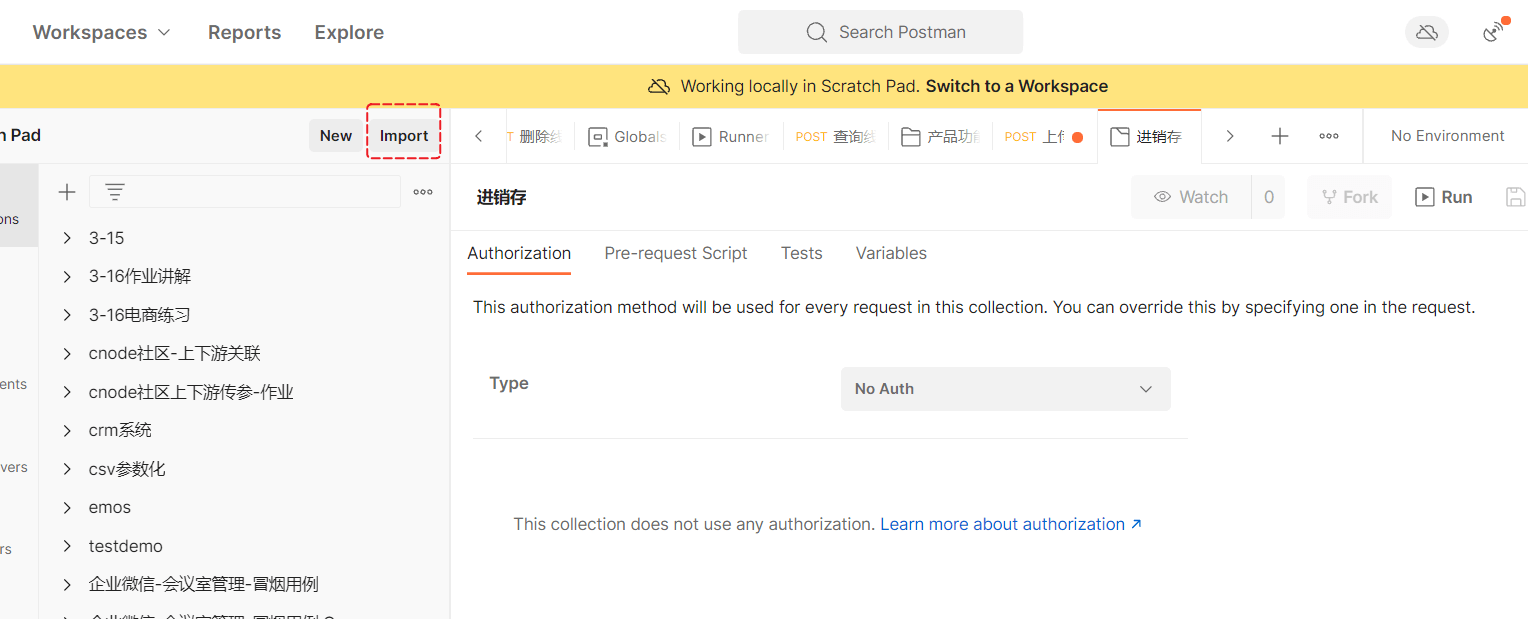This screenshot has height=619, width=1528.
Task: Open Learn more about authorization link
Action: [1010, 524]
